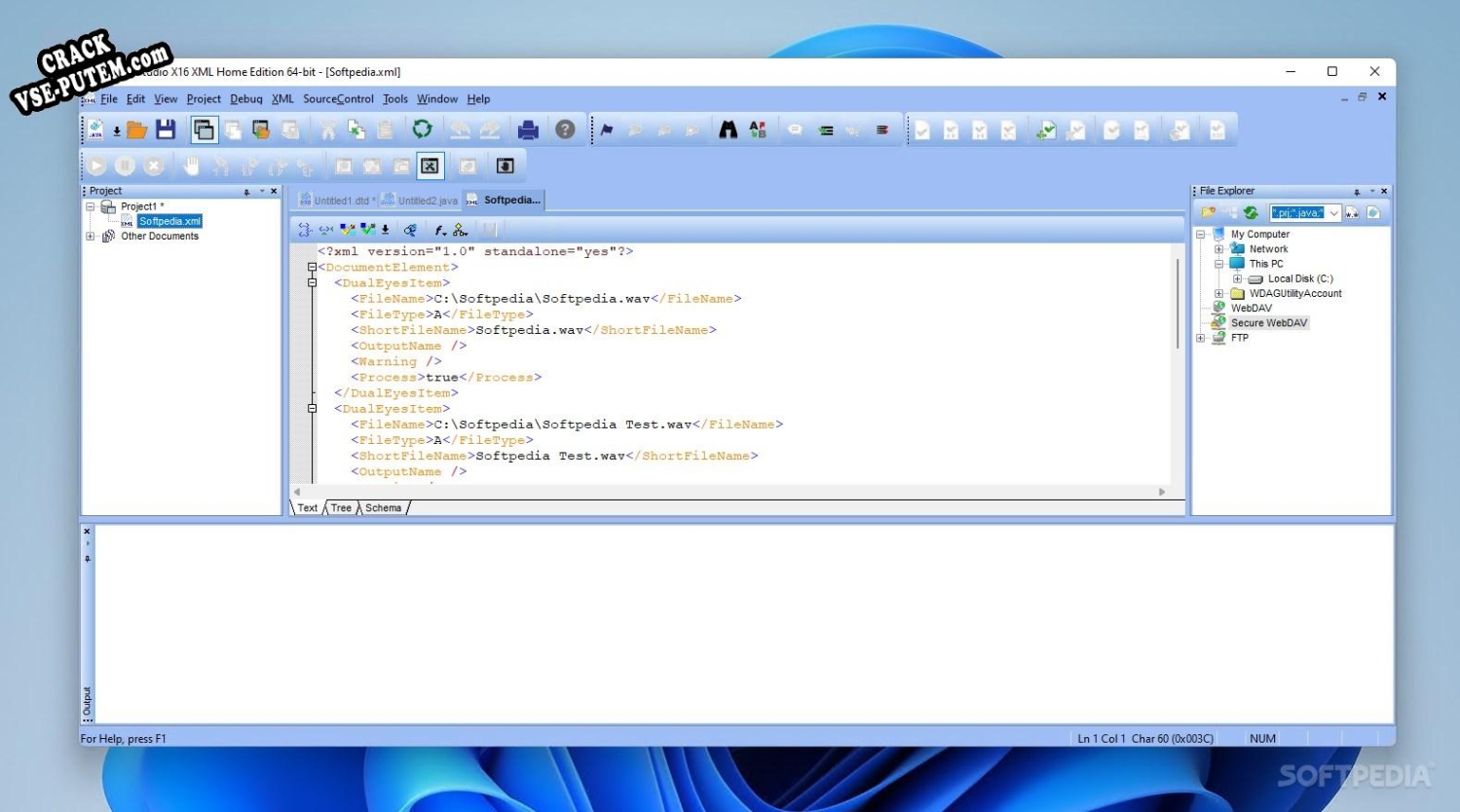Click the copy toolbar icon
The height and width of the screenshot is (812, 1460).
[356, 129]
